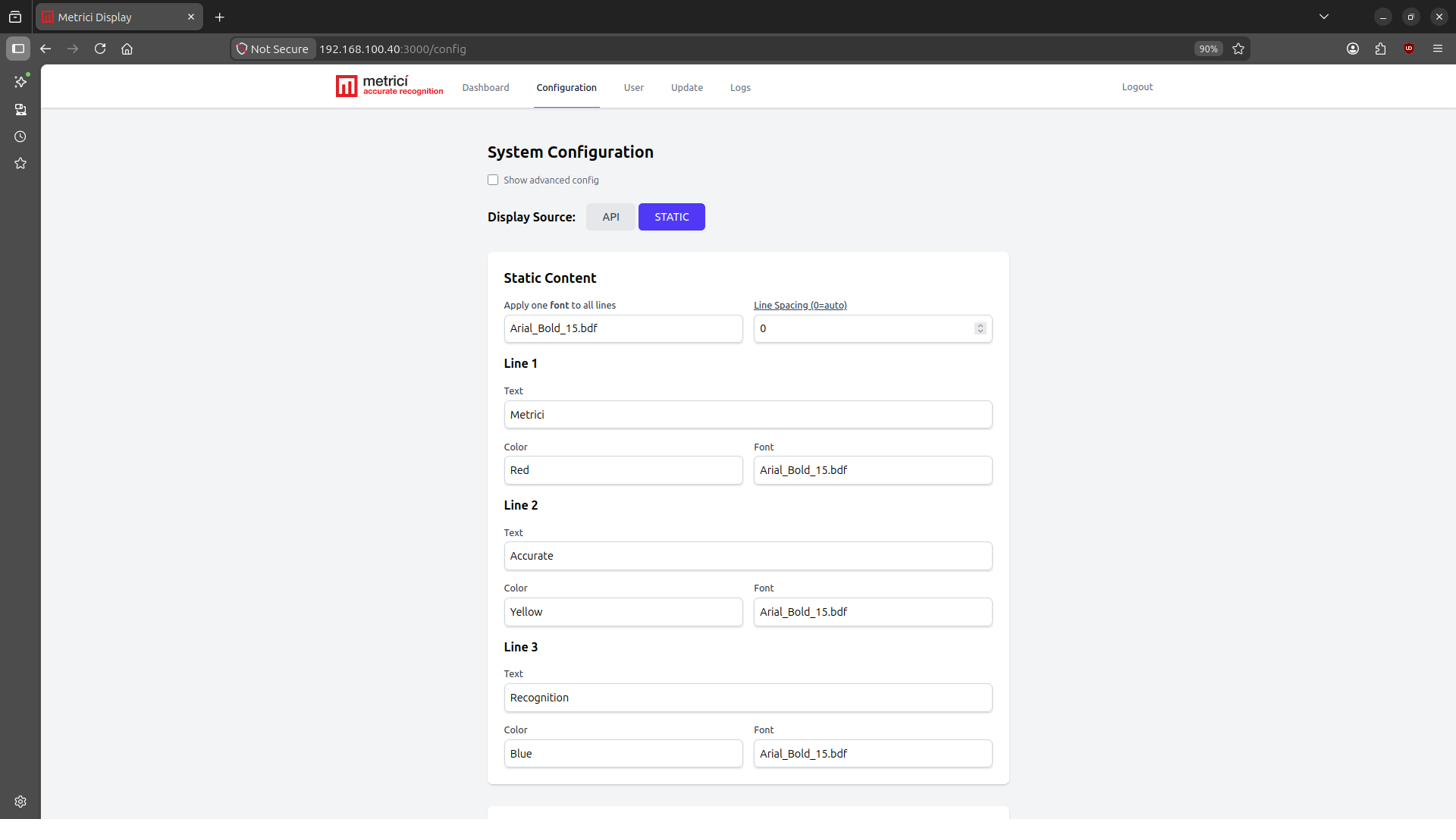Image resolution: width=1456 pixels, height=840 pixels.
Task: Open the Logs page
Action: tap(740, 88)
